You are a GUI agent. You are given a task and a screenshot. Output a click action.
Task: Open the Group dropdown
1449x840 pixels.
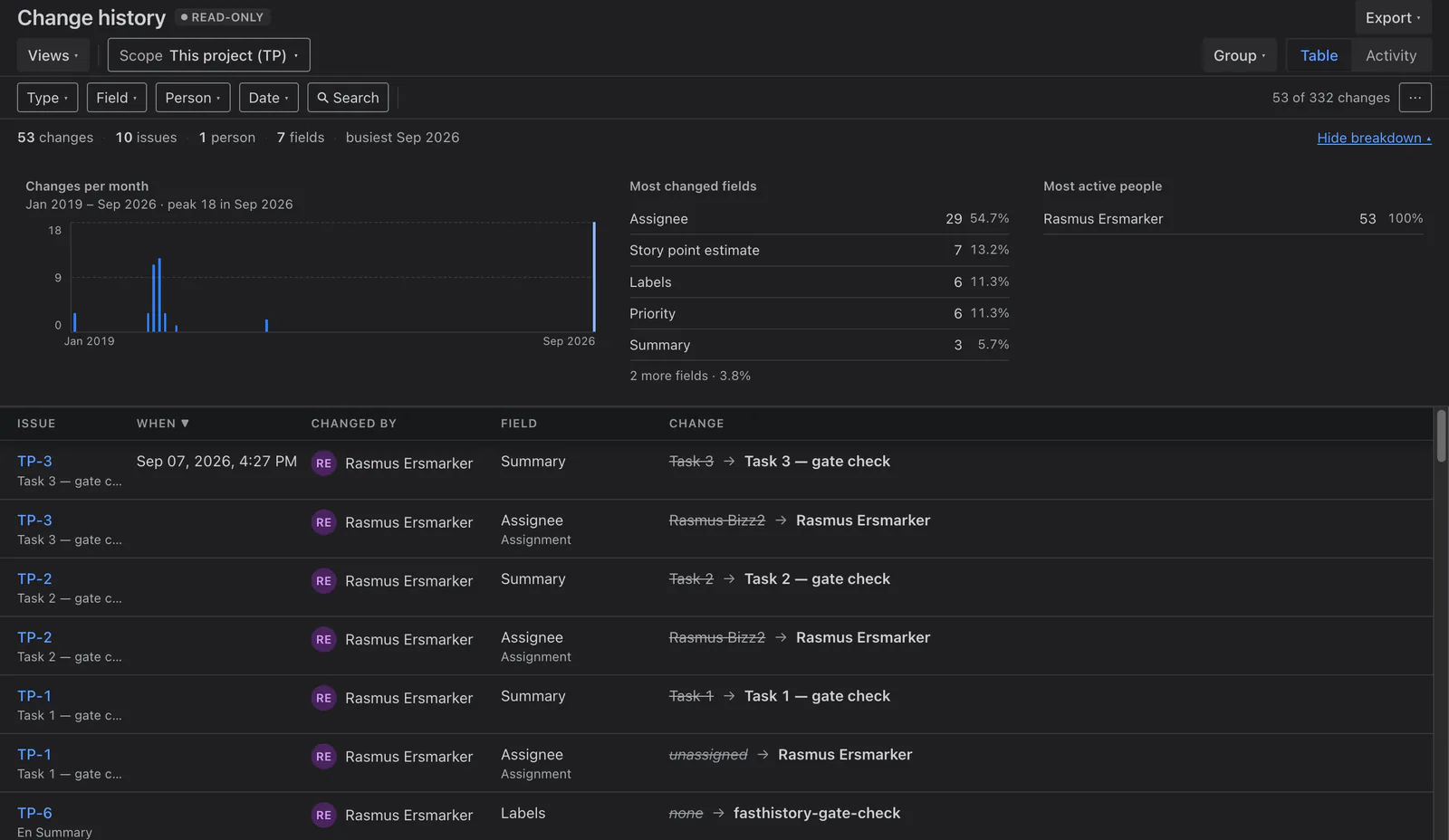coord(1239,55)
